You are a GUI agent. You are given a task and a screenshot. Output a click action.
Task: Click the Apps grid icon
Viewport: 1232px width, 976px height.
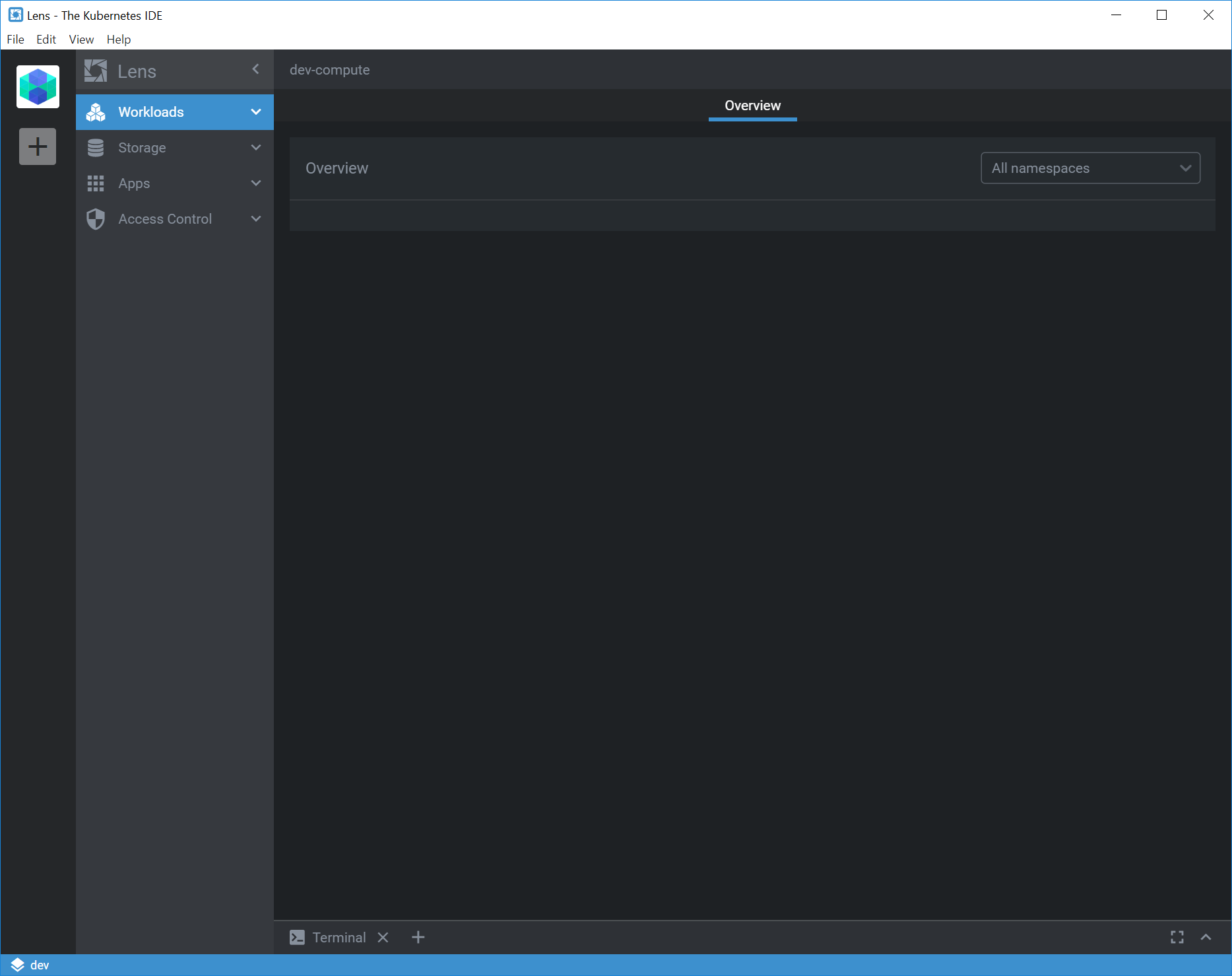96,183
